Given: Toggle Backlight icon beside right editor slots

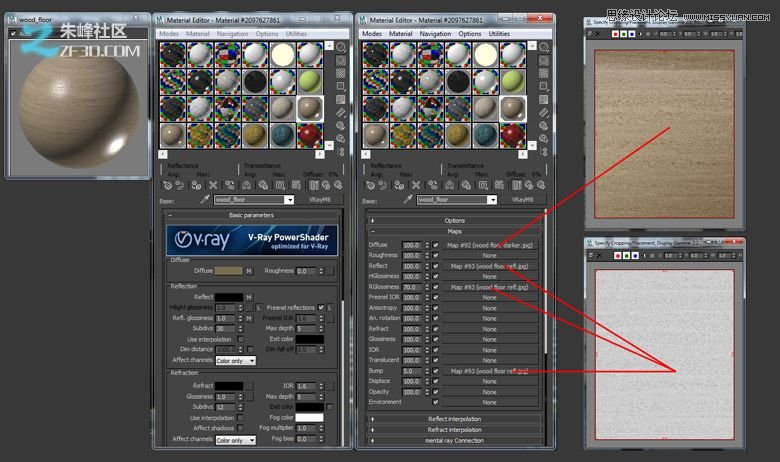Looking at the screenshot, I should [x=544, y=61].
